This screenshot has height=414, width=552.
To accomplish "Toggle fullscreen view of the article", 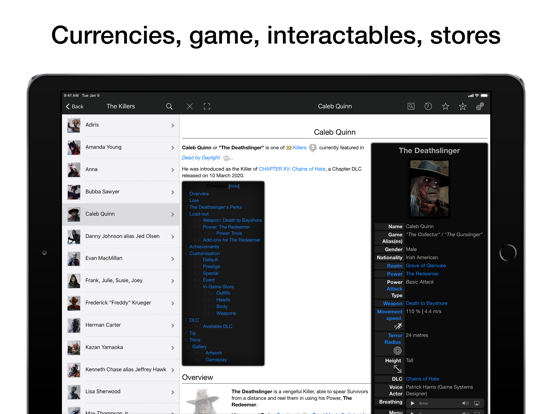I will (207, 106).
